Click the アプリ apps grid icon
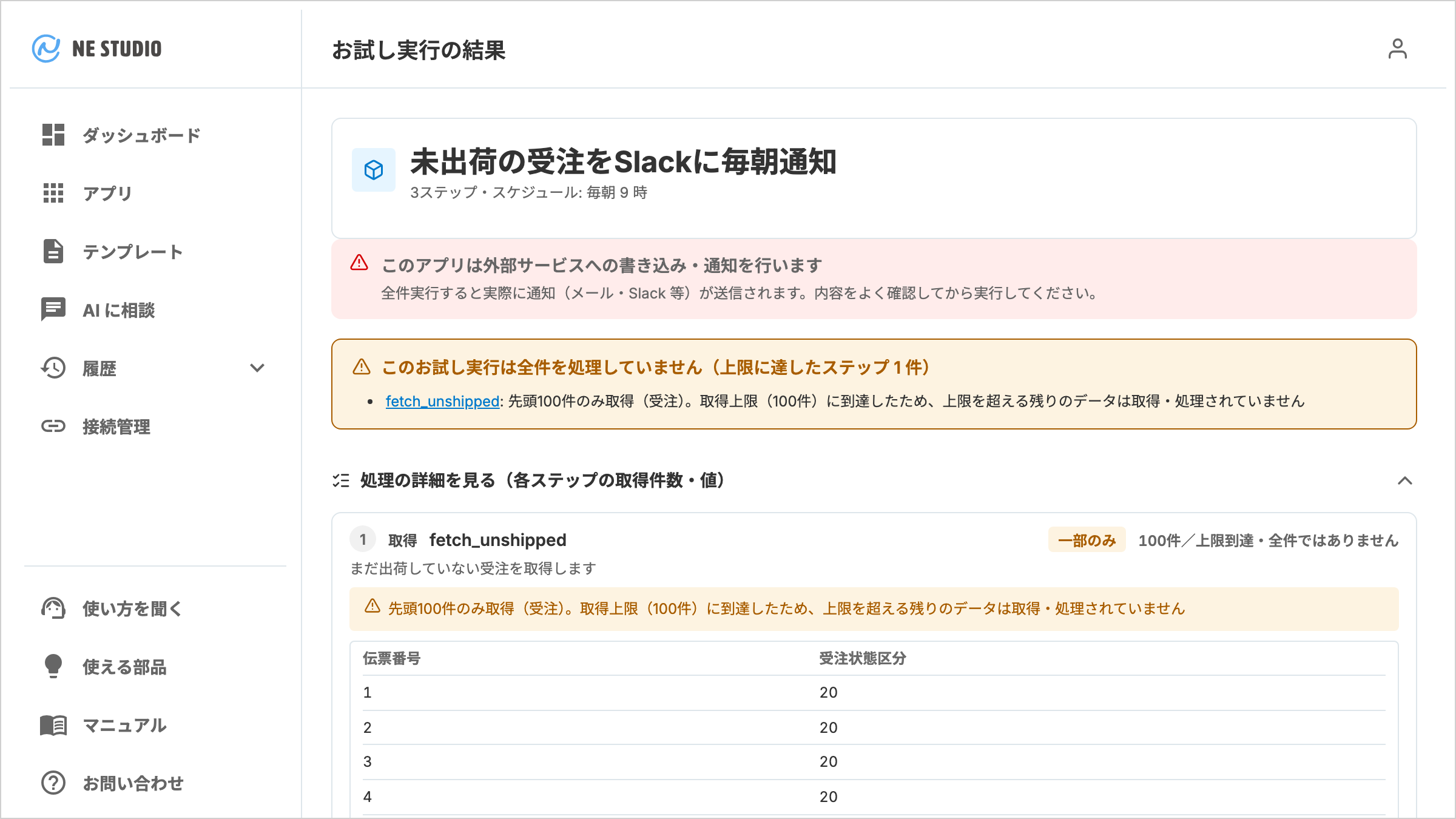Screen dimensions: 1456x819 tap(53, 193)
